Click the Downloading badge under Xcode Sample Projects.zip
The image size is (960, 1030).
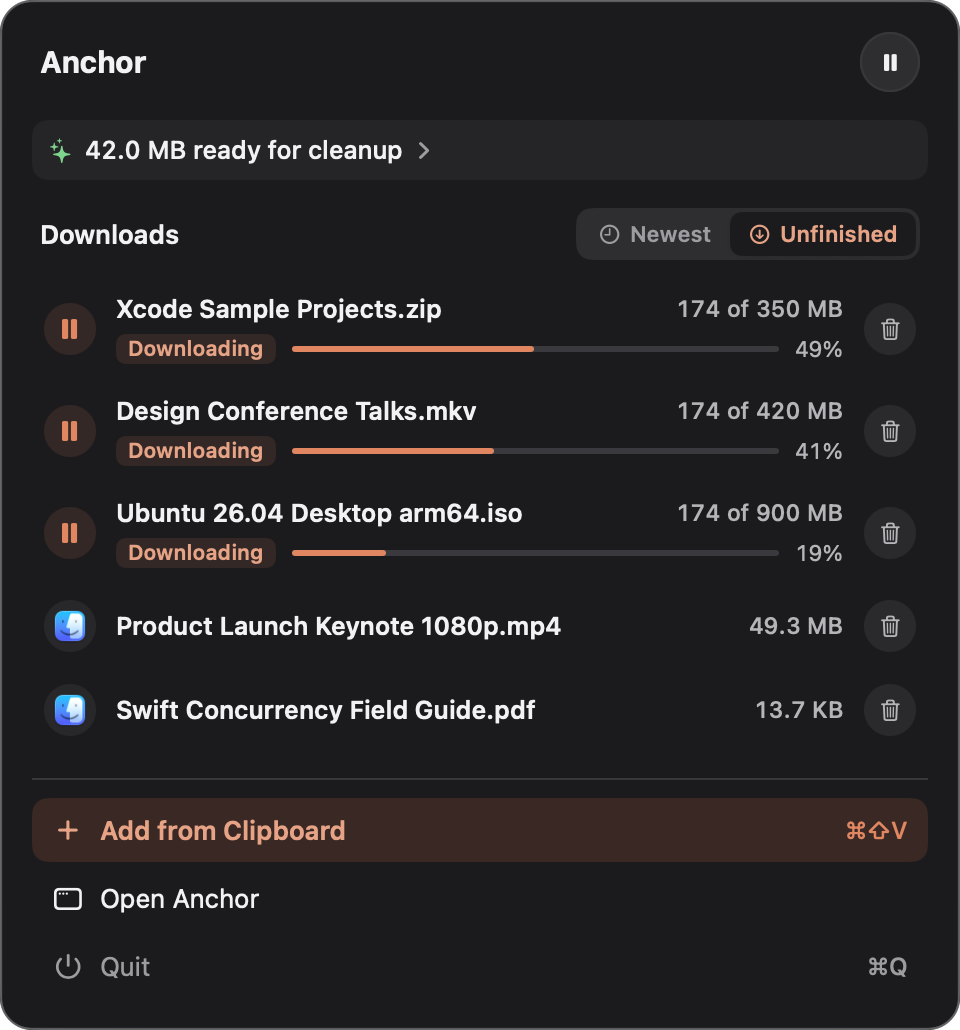pyautogui.click(x=196, y=349)
